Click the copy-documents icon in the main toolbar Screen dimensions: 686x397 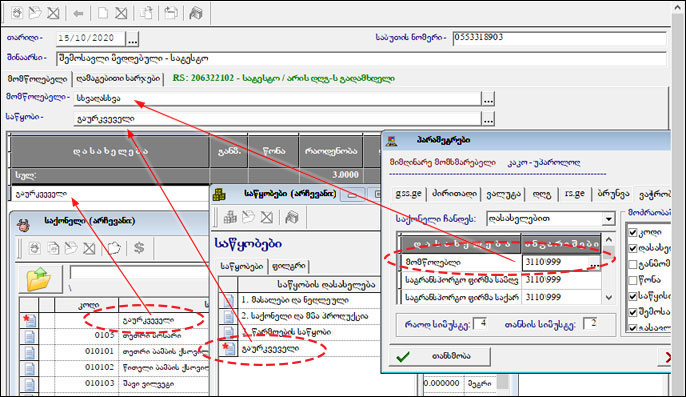[146, 13]
